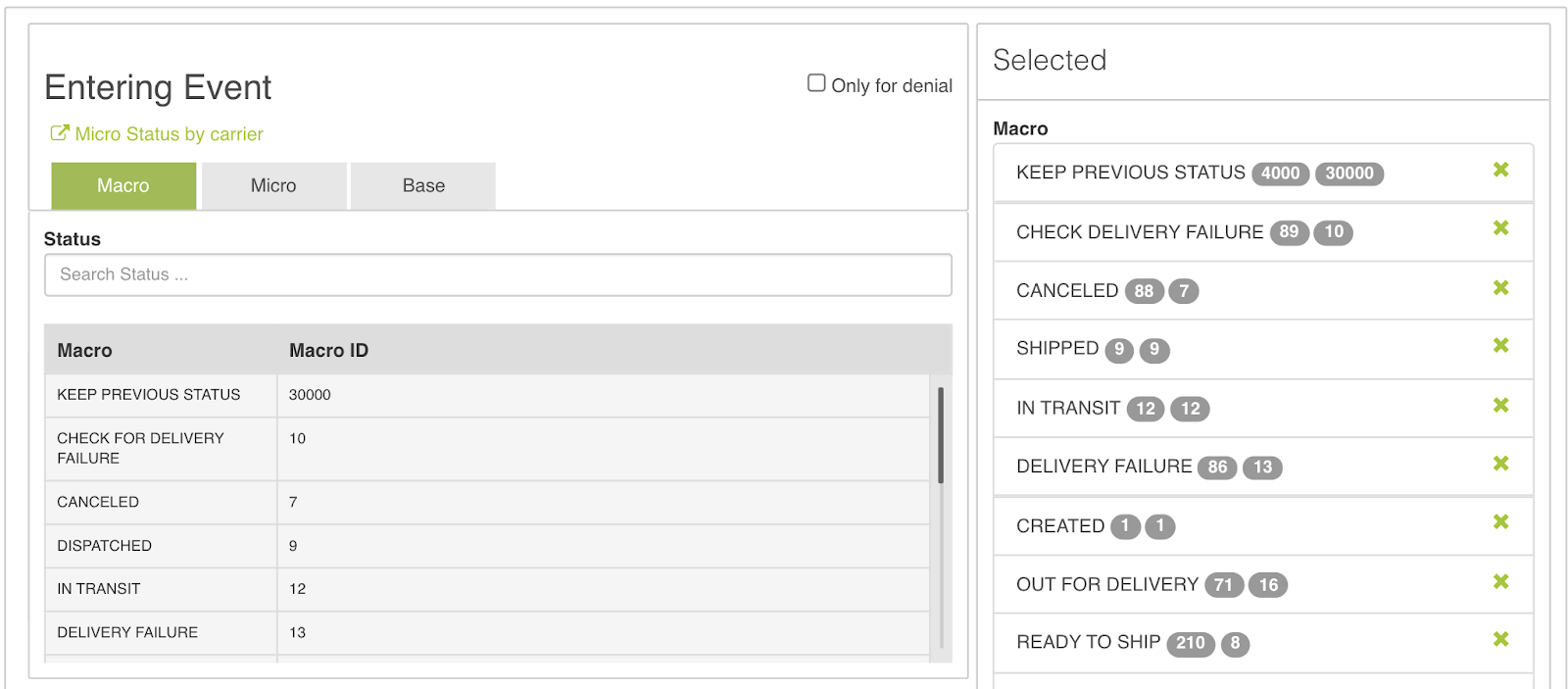Switch to the Micro tab

pyautogui.click(x=273, y=186)
